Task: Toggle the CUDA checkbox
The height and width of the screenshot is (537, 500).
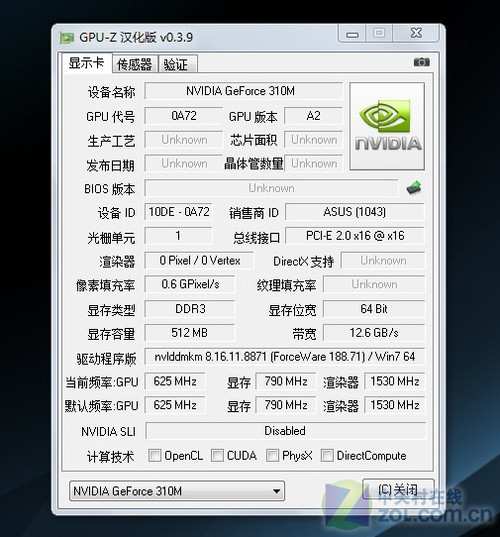Action: [x=217, y=455]
